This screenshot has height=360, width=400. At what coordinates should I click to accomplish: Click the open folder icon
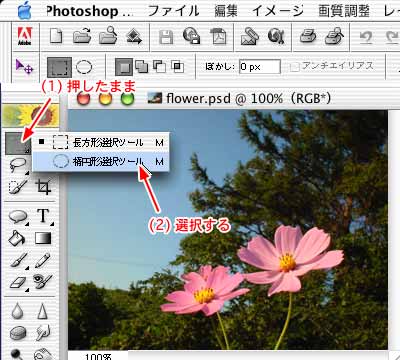[82, 36]
